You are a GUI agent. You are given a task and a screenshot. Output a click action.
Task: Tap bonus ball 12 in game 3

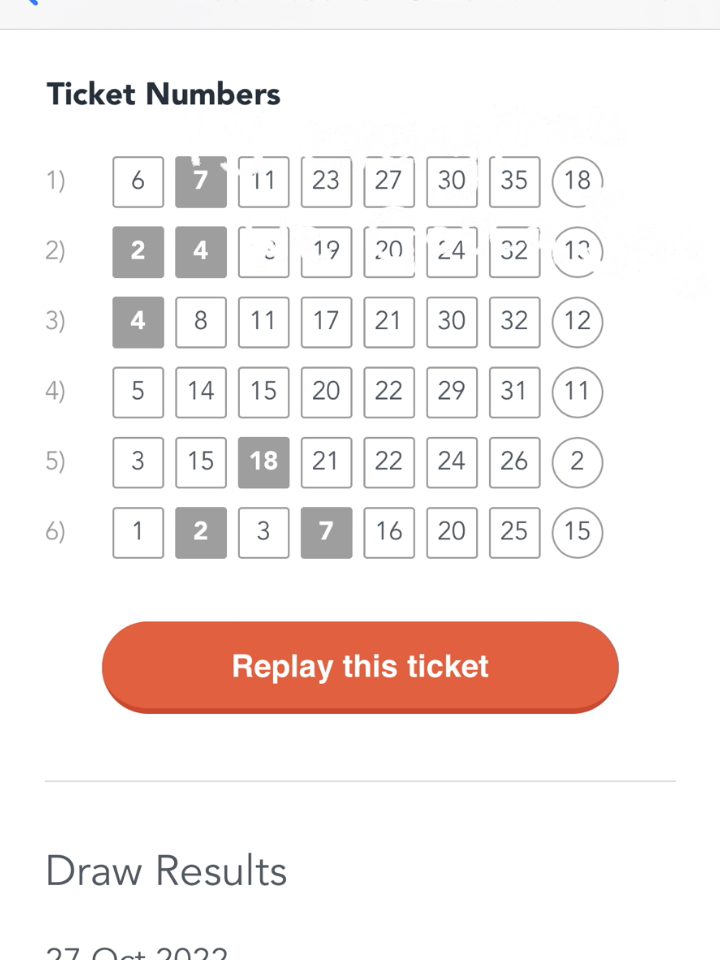tap(577, 322)
